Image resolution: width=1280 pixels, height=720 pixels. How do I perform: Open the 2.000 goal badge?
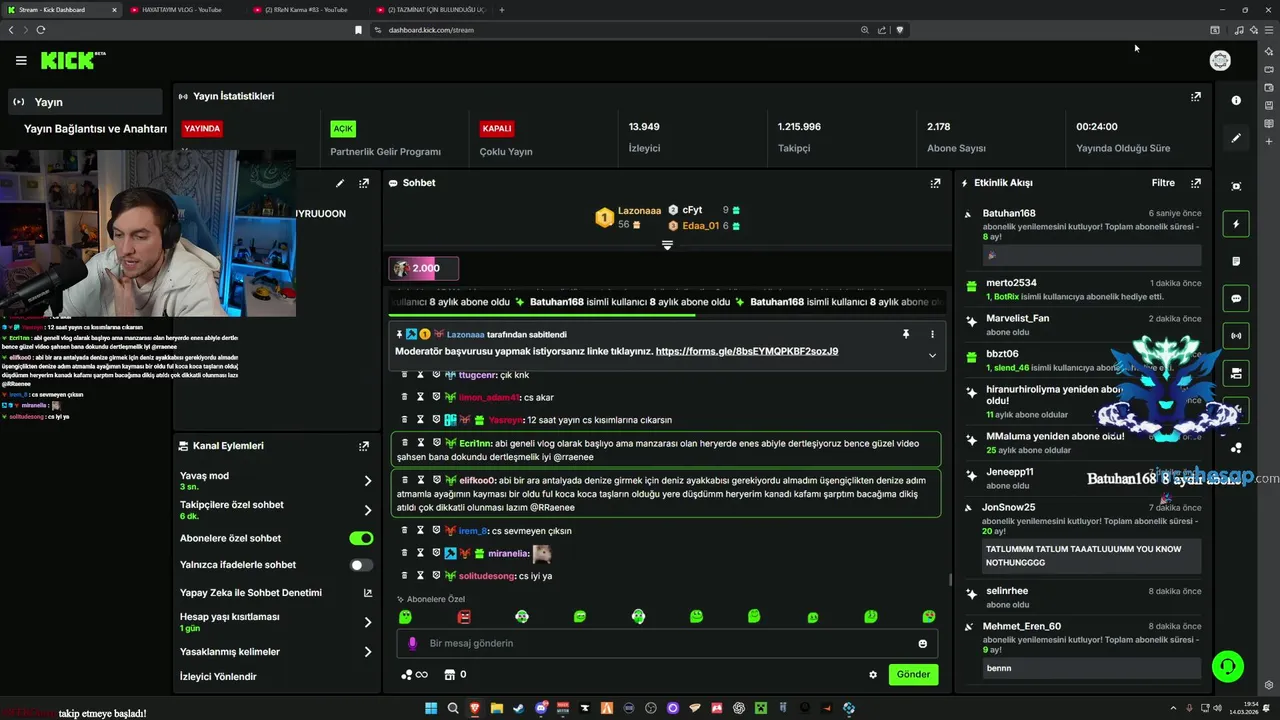pyautogui.click(x=424, y=268)
